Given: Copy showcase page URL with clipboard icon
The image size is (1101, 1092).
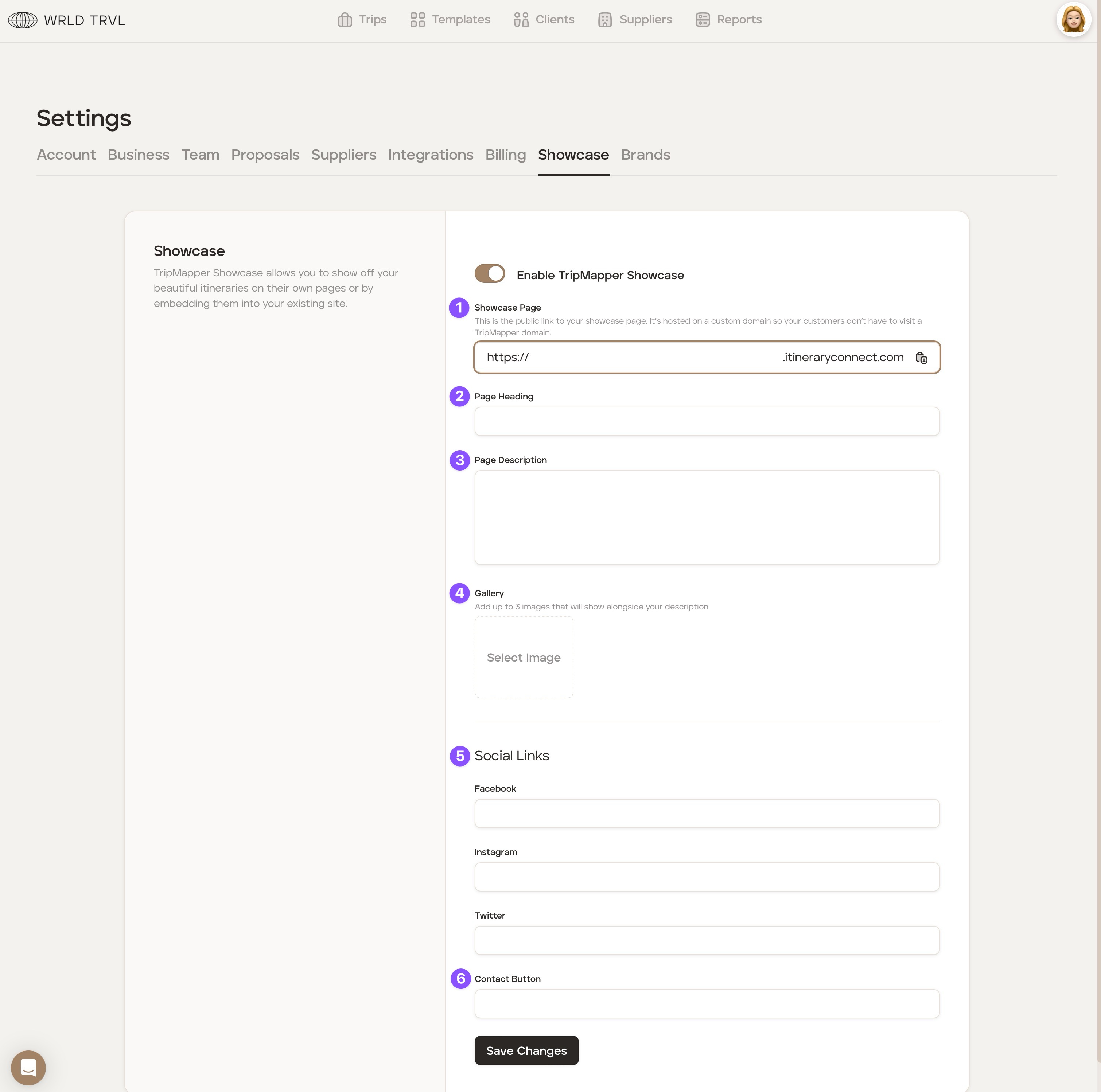Looking at the screenshot, I should (x=921, y=358).
